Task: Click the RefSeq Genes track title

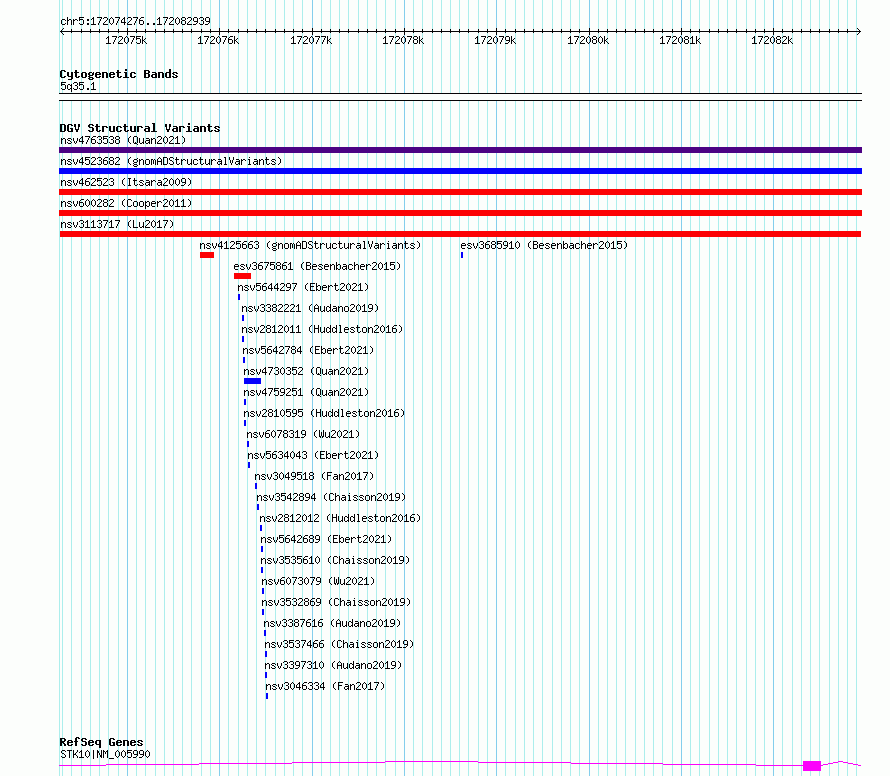Action: [x=102, y=742]
